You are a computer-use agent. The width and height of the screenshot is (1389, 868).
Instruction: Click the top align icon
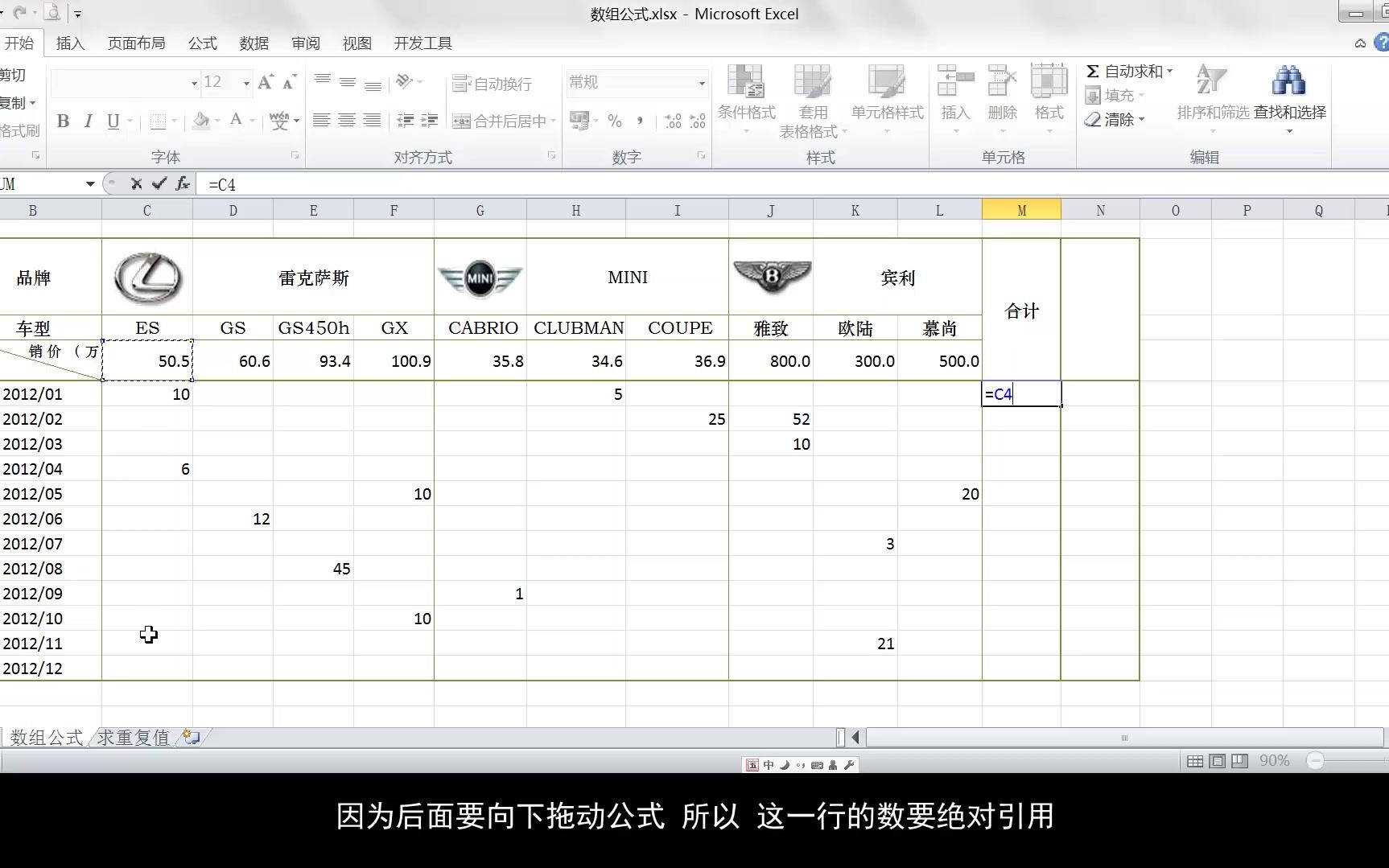(x=323, y=82)
